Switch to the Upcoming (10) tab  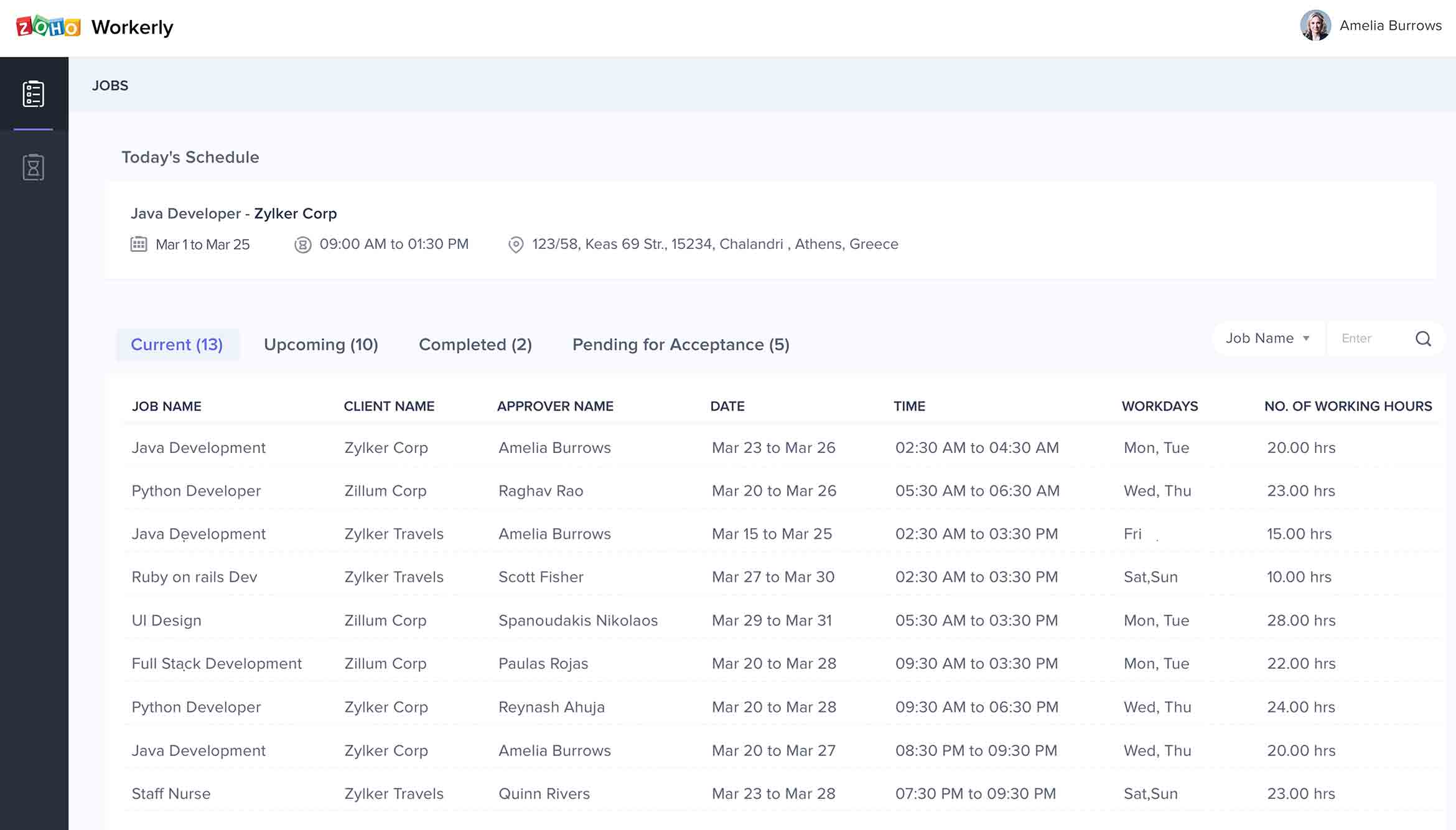tap(321, 345)
